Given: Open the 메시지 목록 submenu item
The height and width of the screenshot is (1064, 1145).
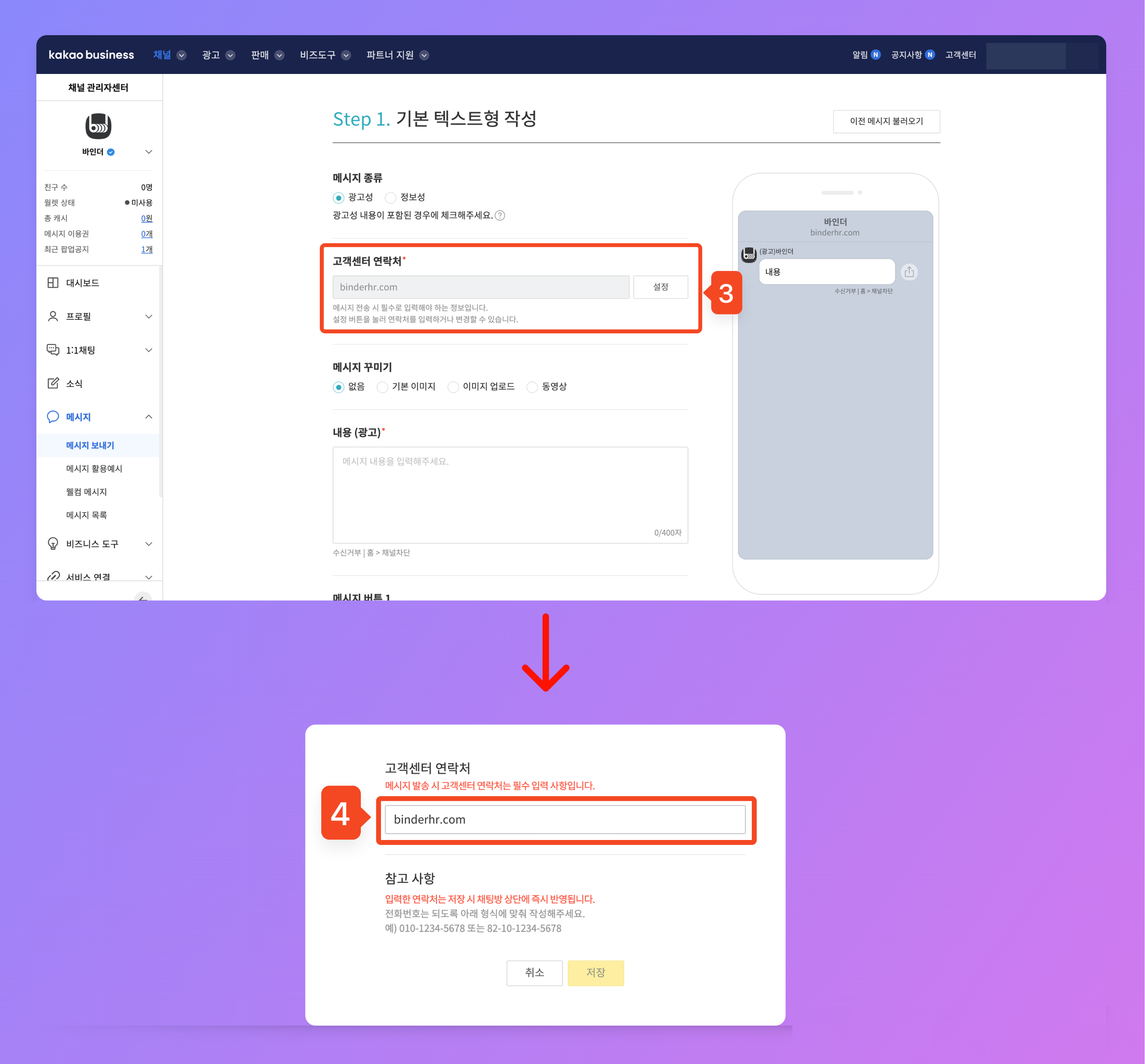Looking at the screenshot, I should tap(86, 515).
